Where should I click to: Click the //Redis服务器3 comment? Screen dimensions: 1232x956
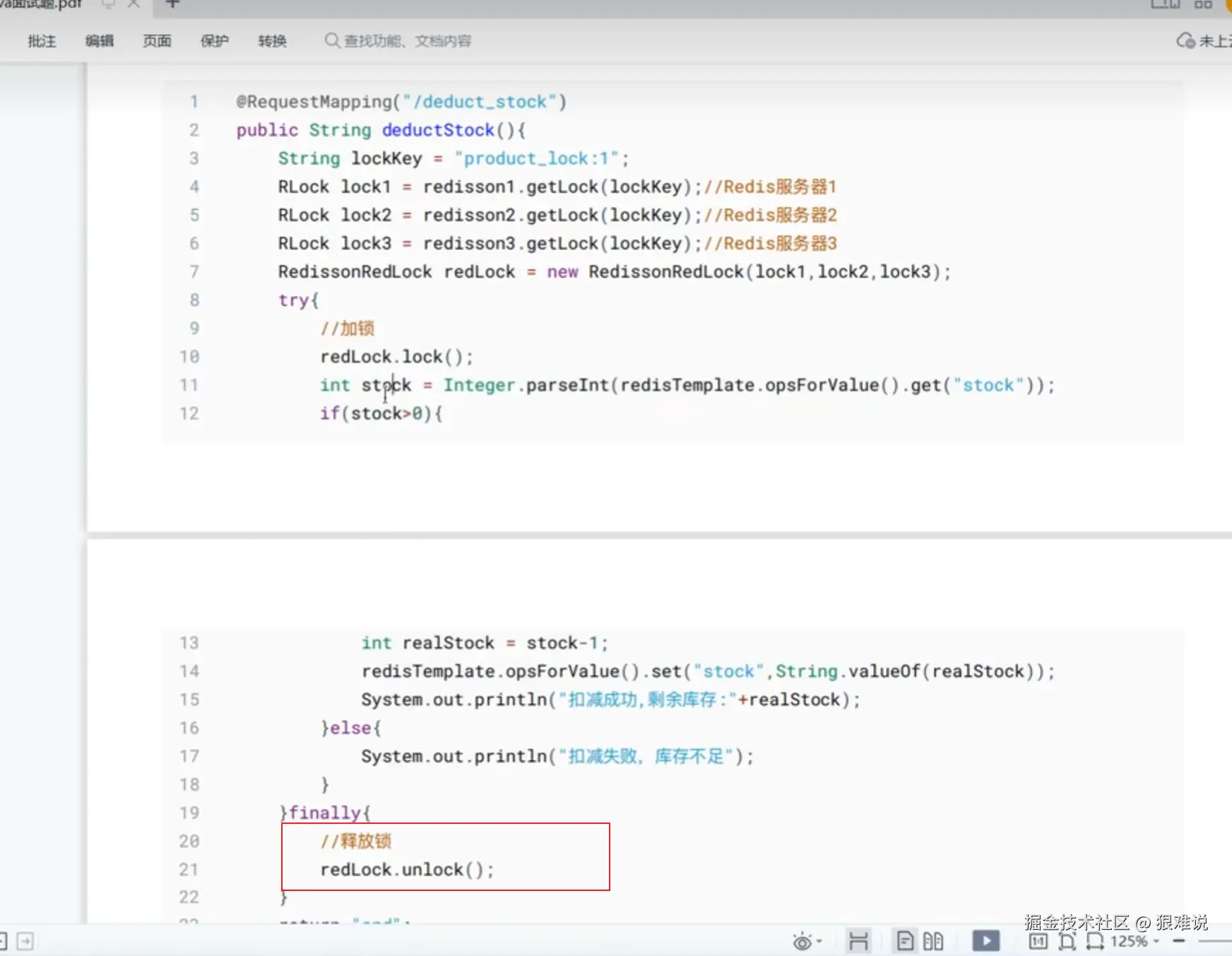click(x=771, y=243)
